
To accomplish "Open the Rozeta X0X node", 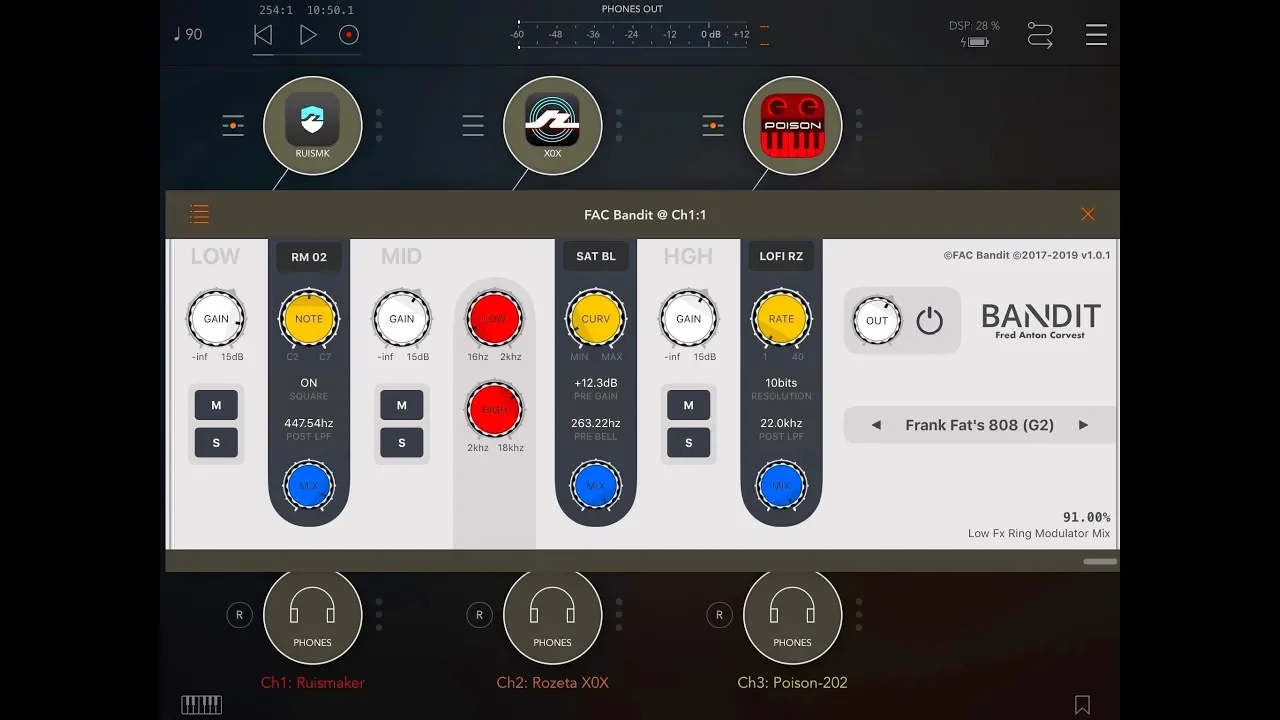I will [x=552, y=125].
